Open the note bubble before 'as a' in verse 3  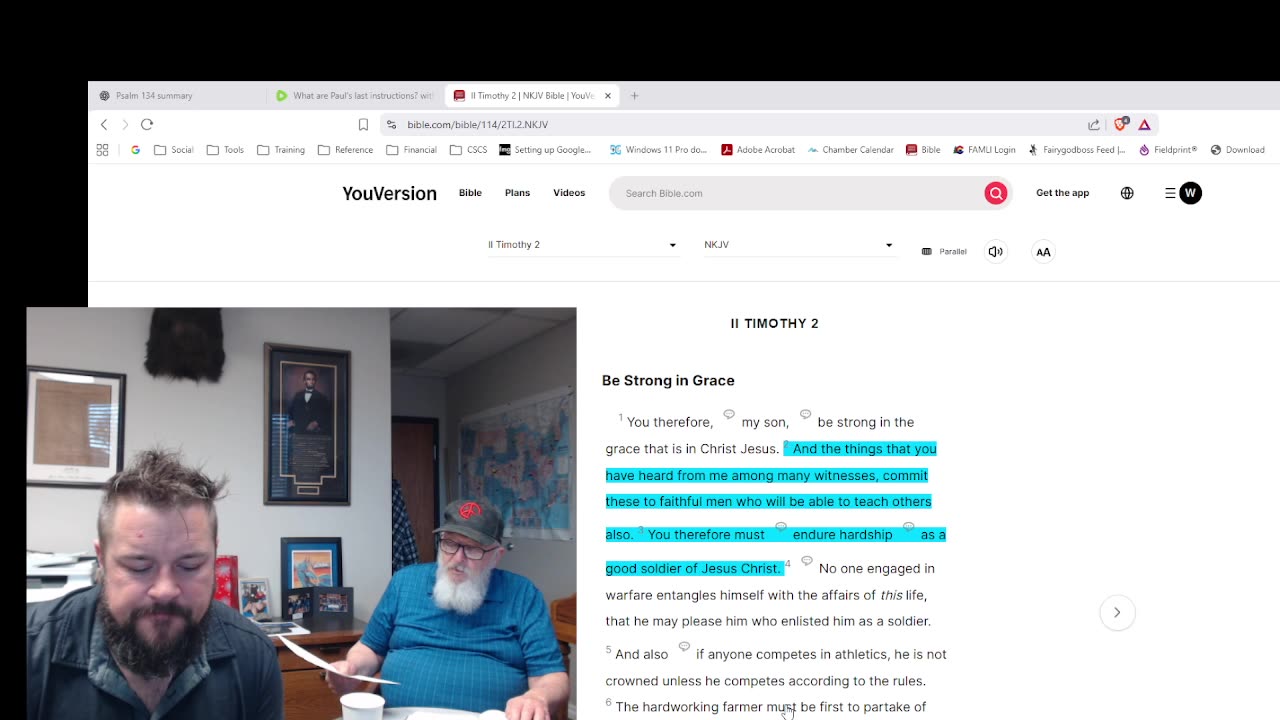[908, 527]
